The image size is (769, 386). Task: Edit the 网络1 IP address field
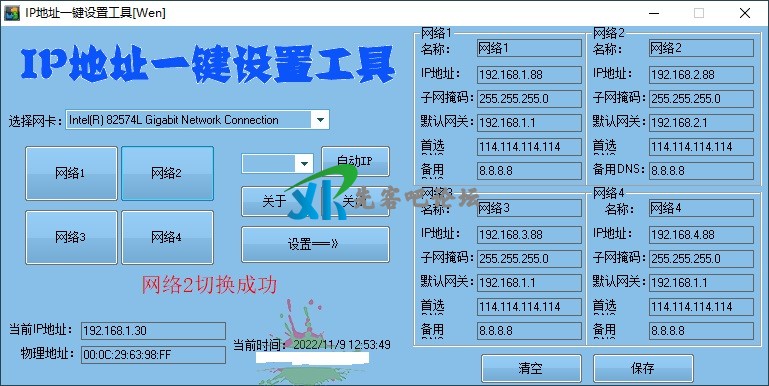coord(529,75)
